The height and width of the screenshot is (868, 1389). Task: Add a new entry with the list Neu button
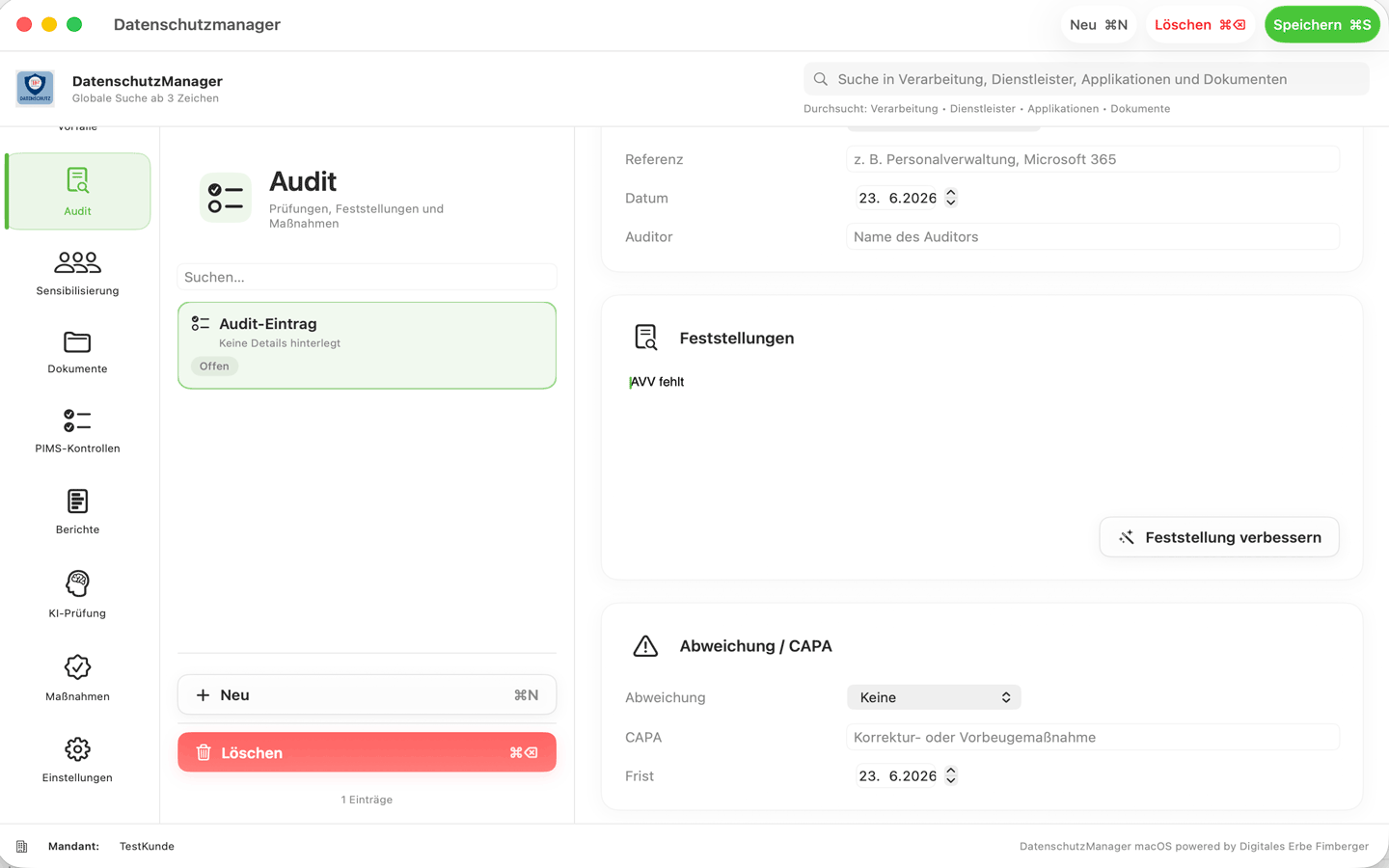pyautogui.click(x=367, y=695)
